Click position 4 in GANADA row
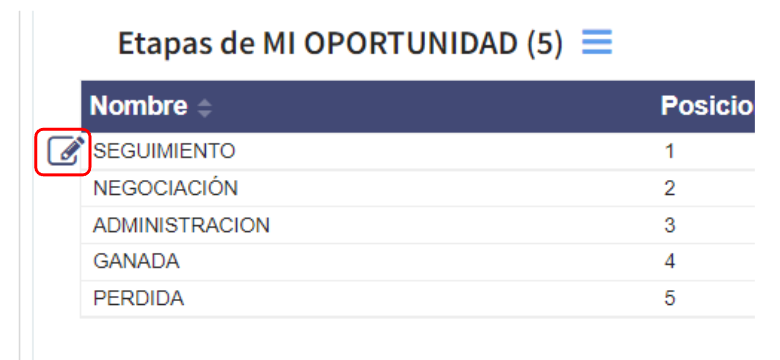Viewport: 780px width, 360px height. pyautogui.click(x=670, y=262)
